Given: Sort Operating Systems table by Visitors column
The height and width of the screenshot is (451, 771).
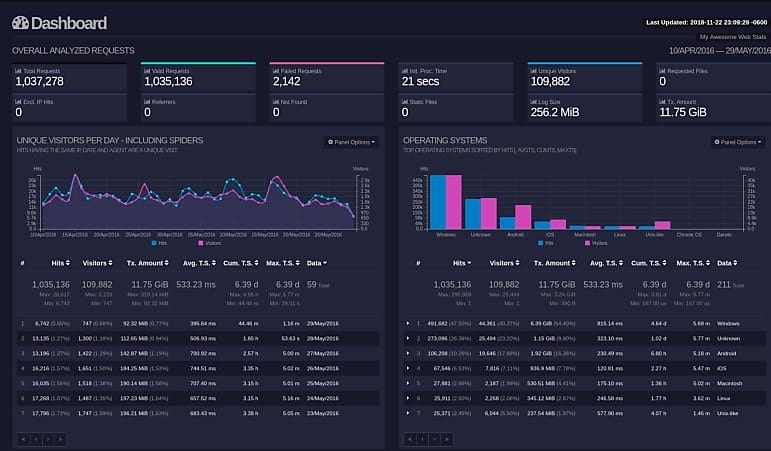Looking at the screenshot, I should pyautogui.click(x=504, y=263).
